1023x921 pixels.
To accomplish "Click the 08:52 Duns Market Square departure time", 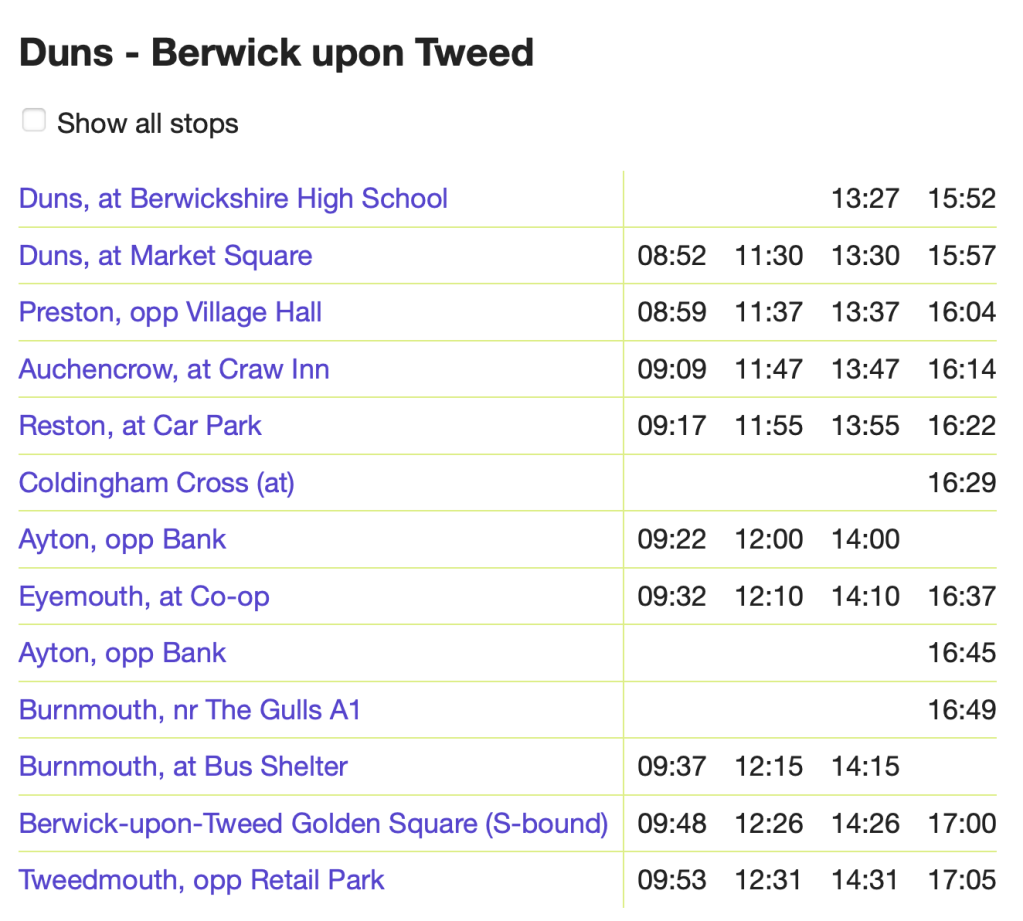I will pyautogui.click(x=672, y=256).
